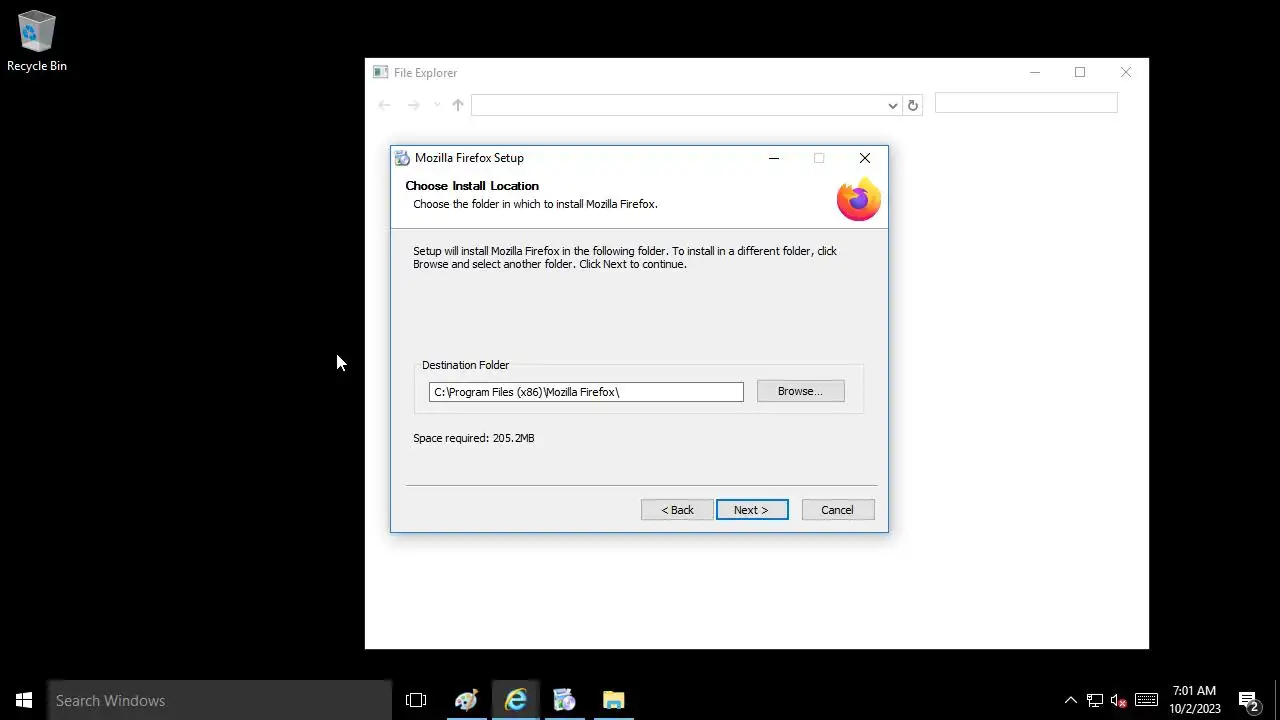The height and width of the screenshot is (720, 1280).
Task: Click the Firefox installer taskbar icon
Action: tap(564, 700)
